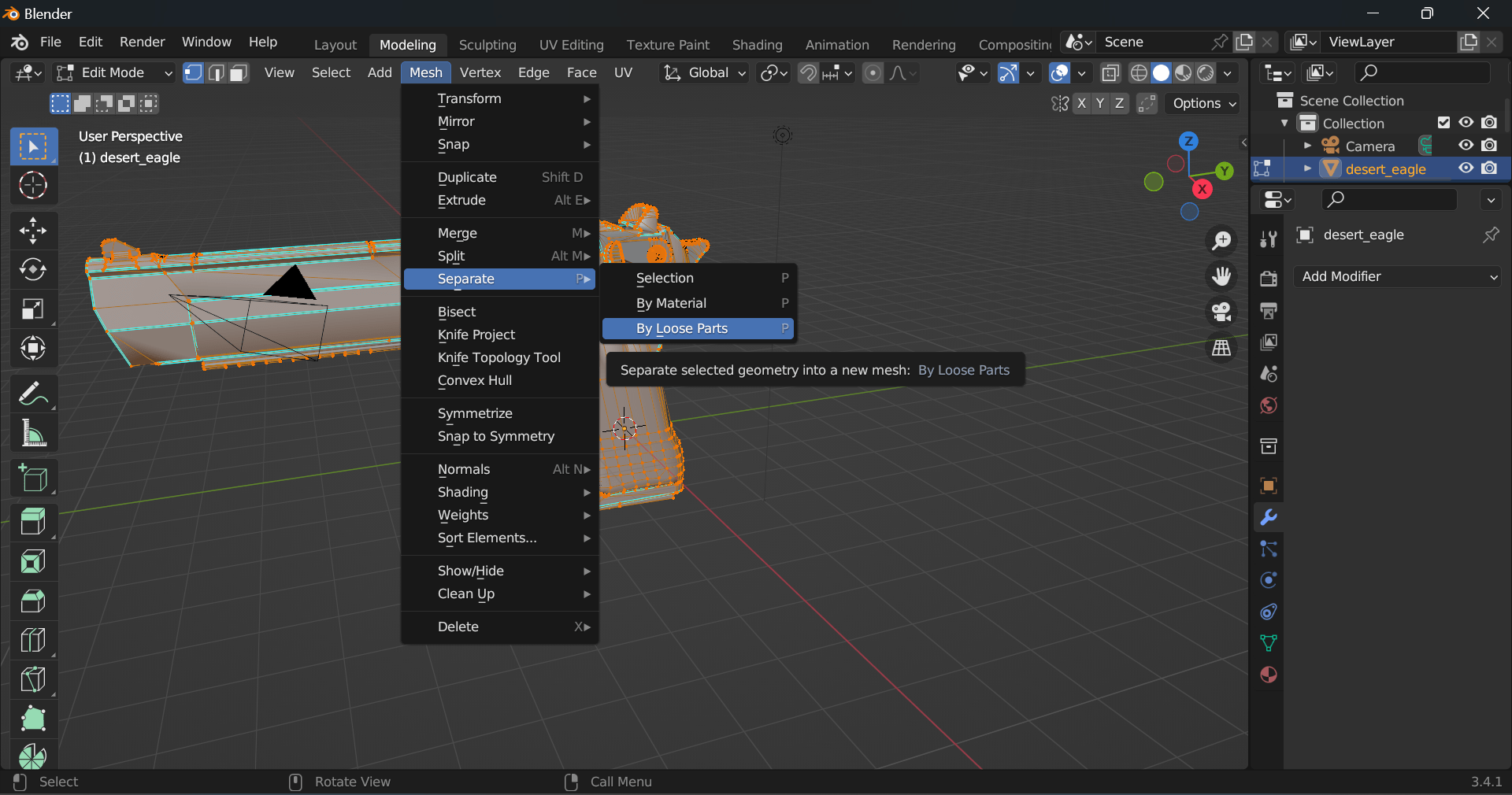The image size is (1512, 795).
Task: Switch viewport shading to Wireframe mode
Action: [1138, 73]
